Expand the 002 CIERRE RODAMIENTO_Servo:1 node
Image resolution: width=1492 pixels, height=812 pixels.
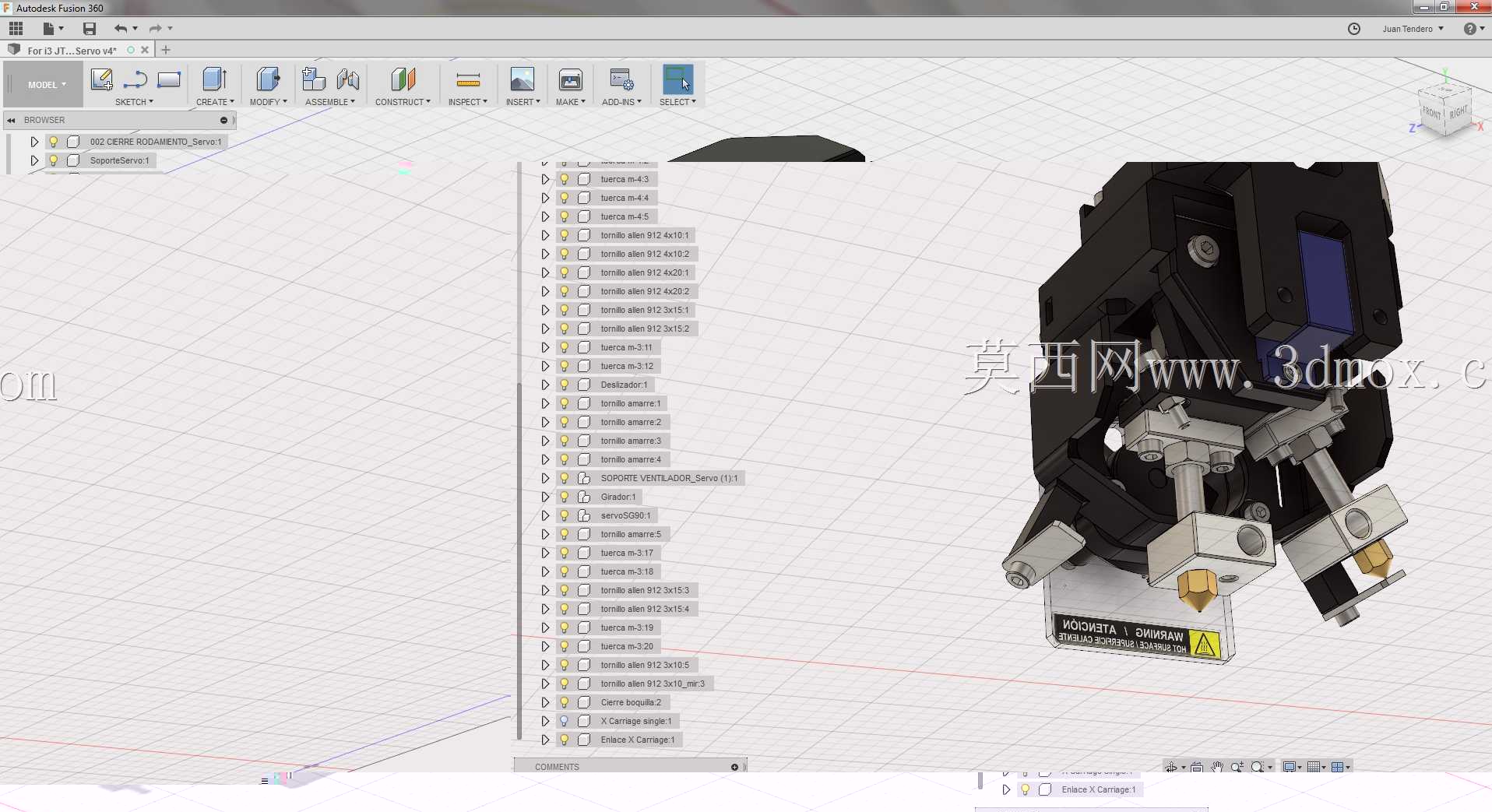tap(34, 142)
